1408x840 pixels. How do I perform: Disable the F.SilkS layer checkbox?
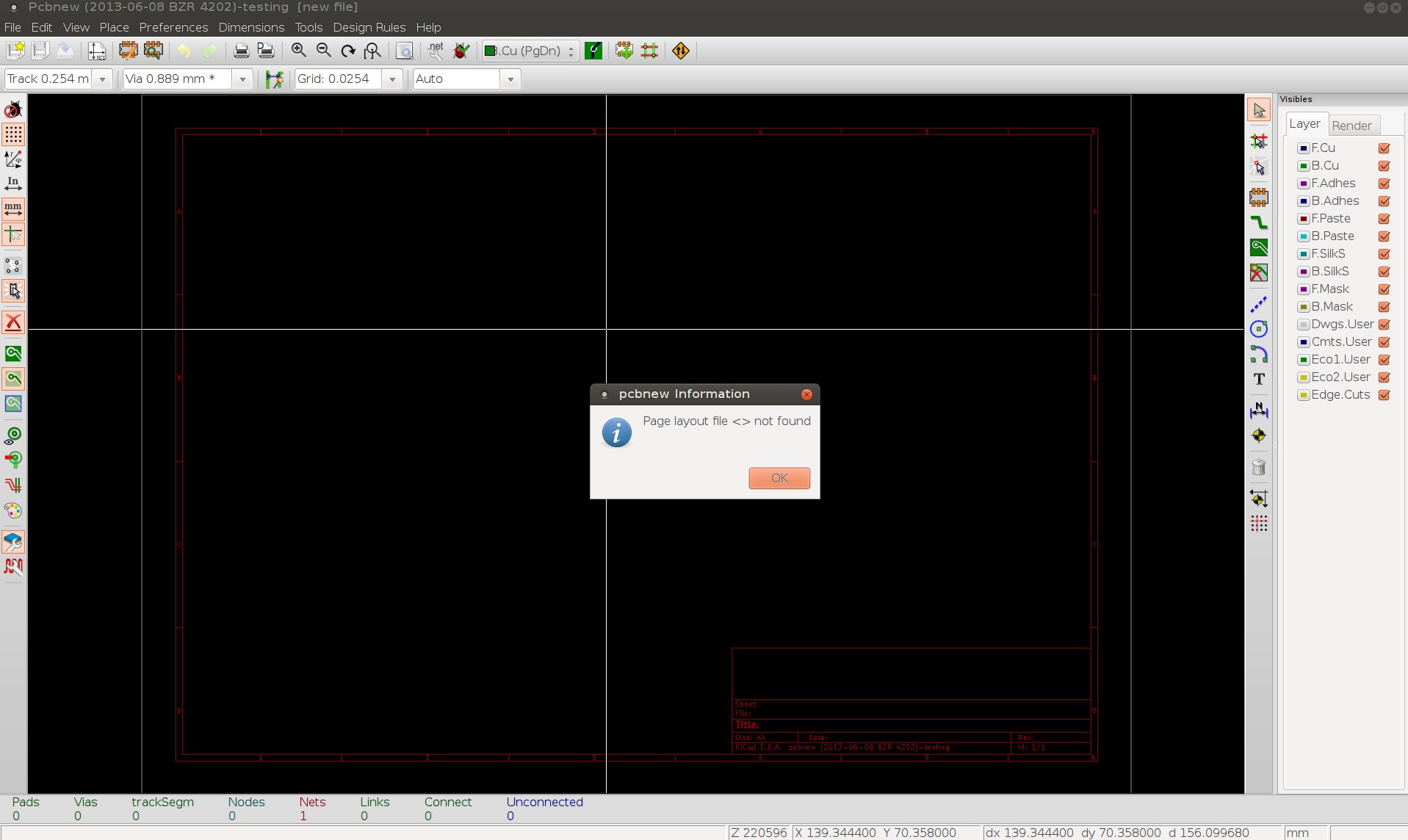(x=1384, y=254)
